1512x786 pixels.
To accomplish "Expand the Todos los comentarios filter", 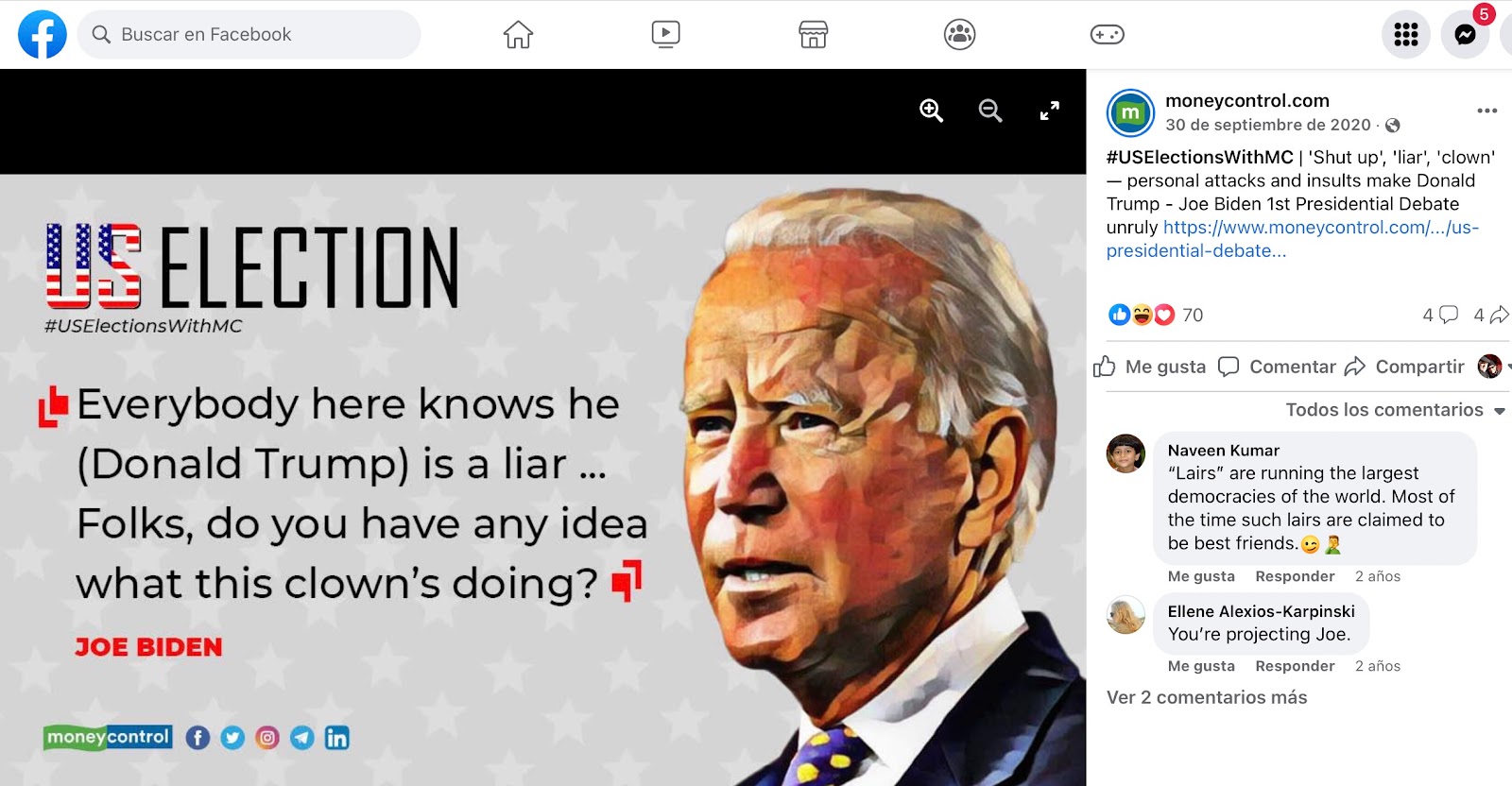I will point(1395,410).
